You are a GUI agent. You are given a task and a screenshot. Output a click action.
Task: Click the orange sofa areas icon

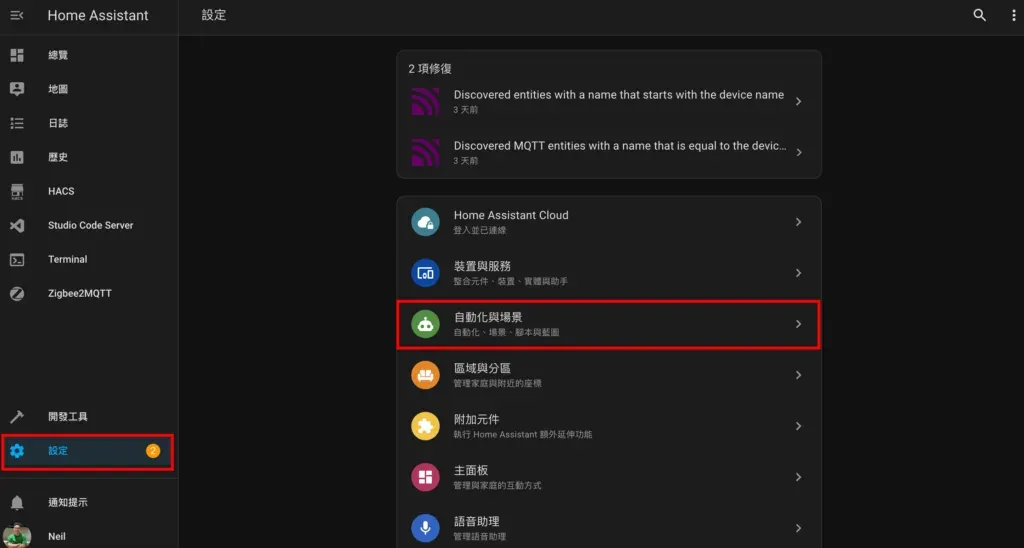click(x=425, y=375)
